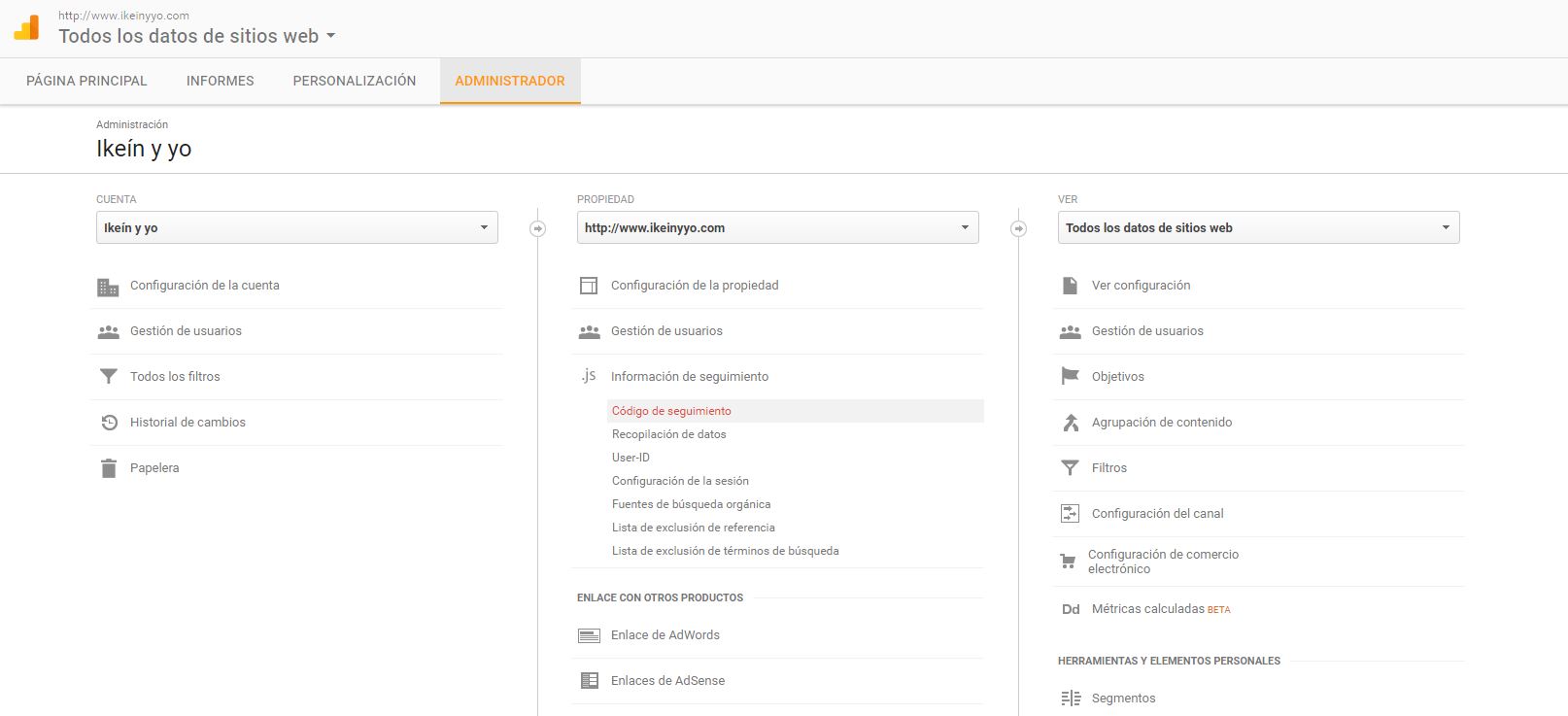Click the layout icon for Configuración de la propiedad

point(589,286)
